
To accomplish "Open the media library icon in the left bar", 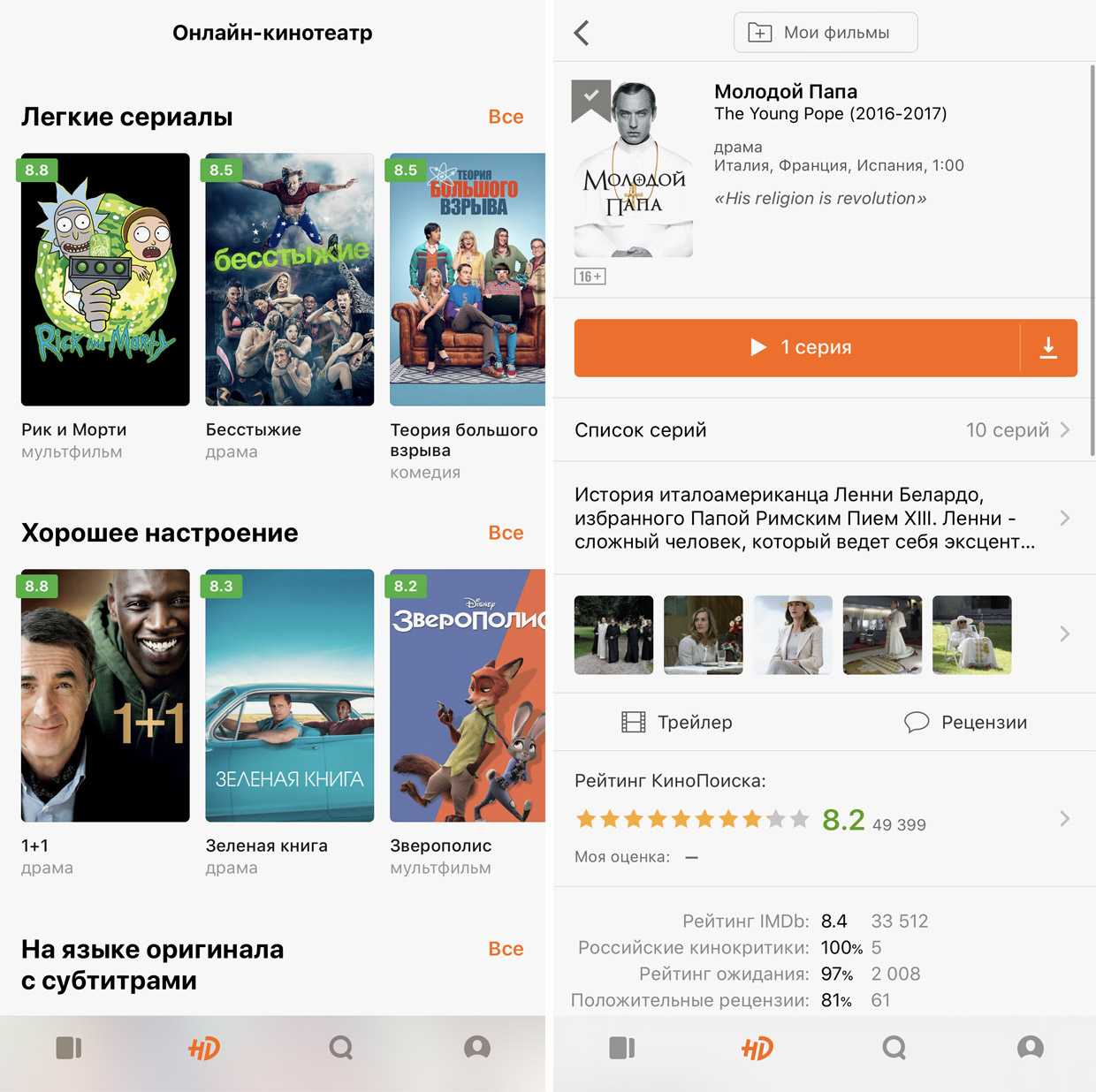I will tap(69, 1048).
